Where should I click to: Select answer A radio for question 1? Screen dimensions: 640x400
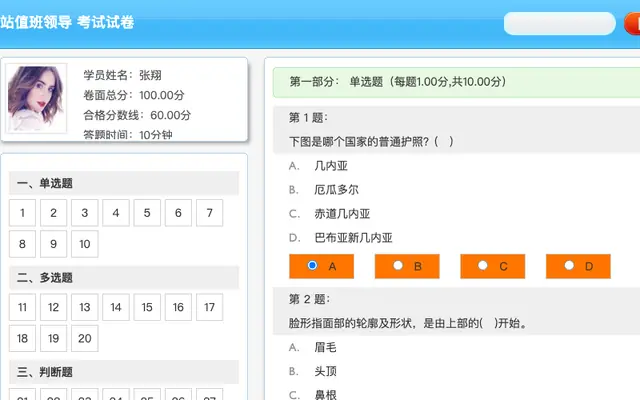click(312, 265)
